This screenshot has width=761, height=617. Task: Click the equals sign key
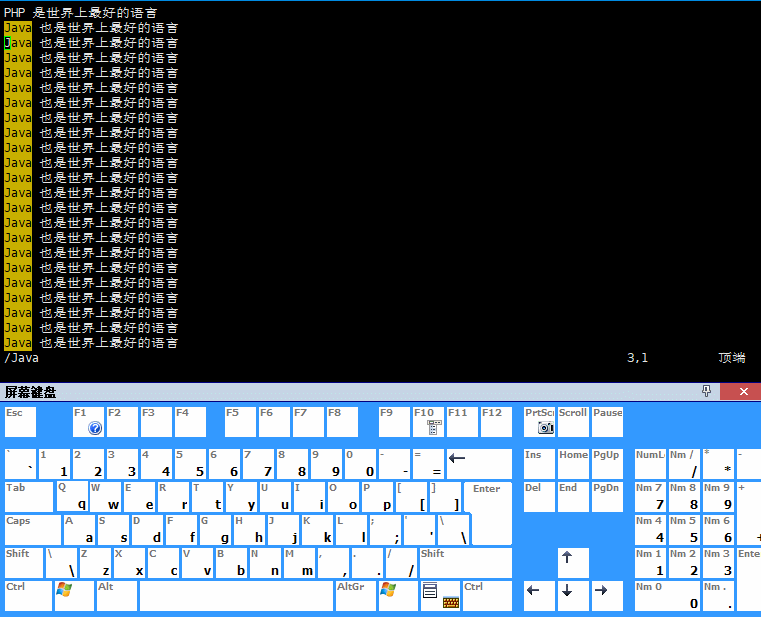click(428, 464)
